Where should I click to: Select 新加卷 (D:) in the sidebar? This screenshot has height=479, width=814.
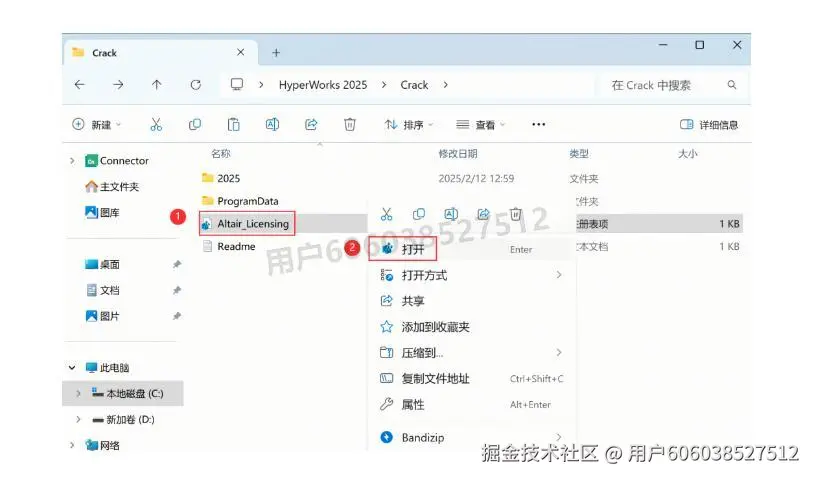click(124, 419)
